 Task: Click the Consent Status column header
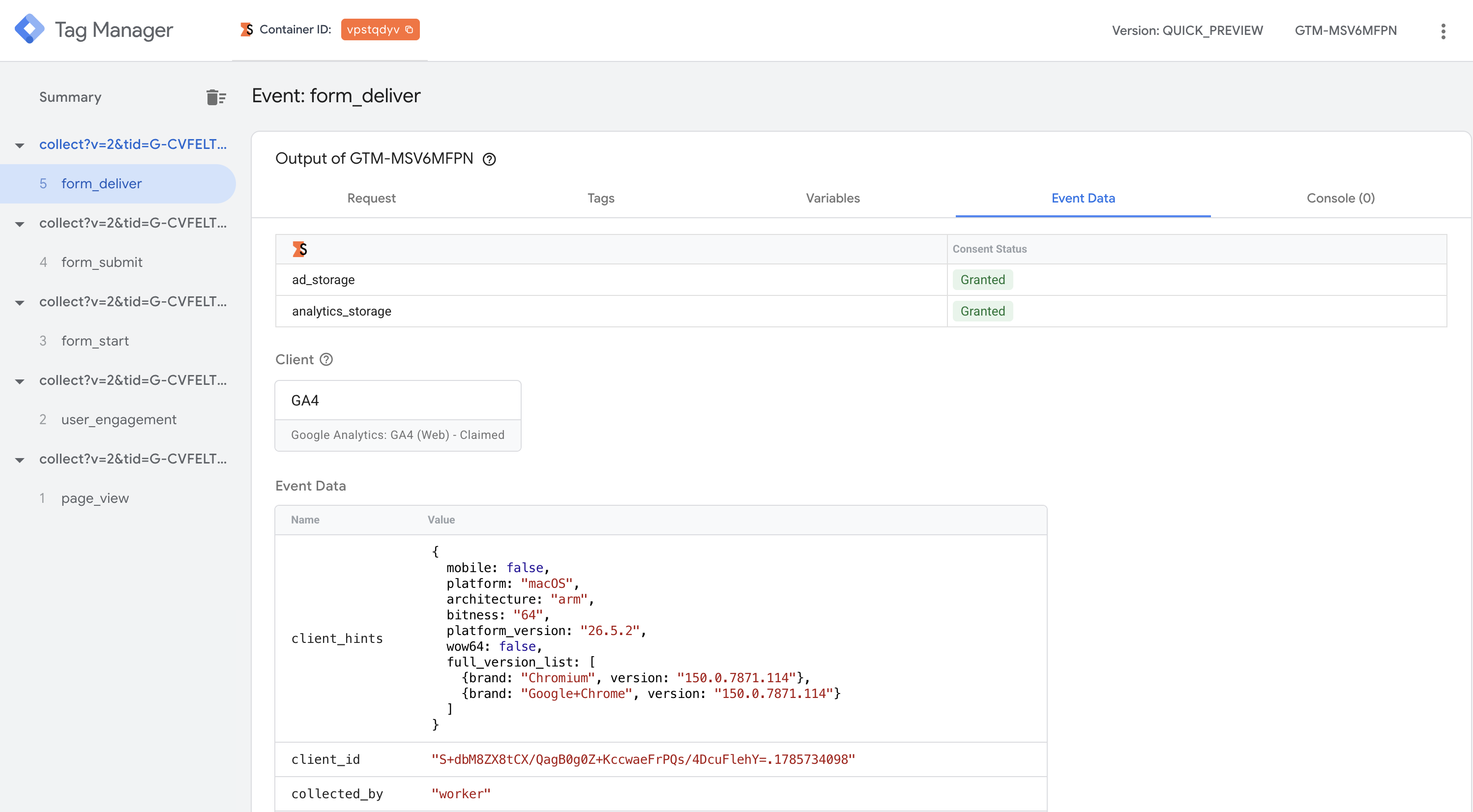tap(989, 249)
